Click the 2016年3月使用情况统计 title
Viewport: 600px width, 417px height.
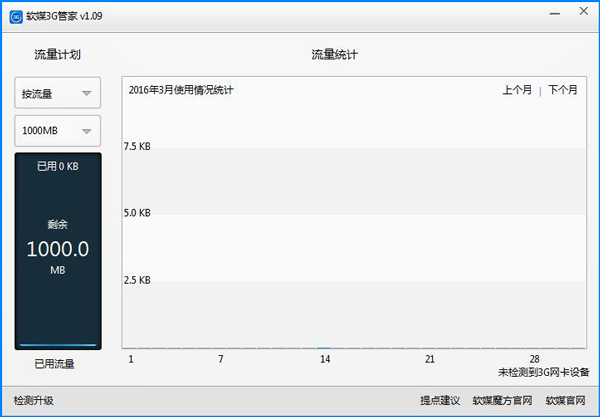click(181, 90)
